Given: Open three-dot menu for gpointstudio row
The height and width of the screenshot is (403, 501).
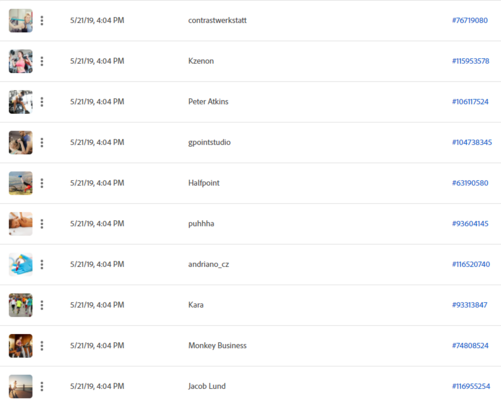Looking at the screenshot, I should click(42, 143).
